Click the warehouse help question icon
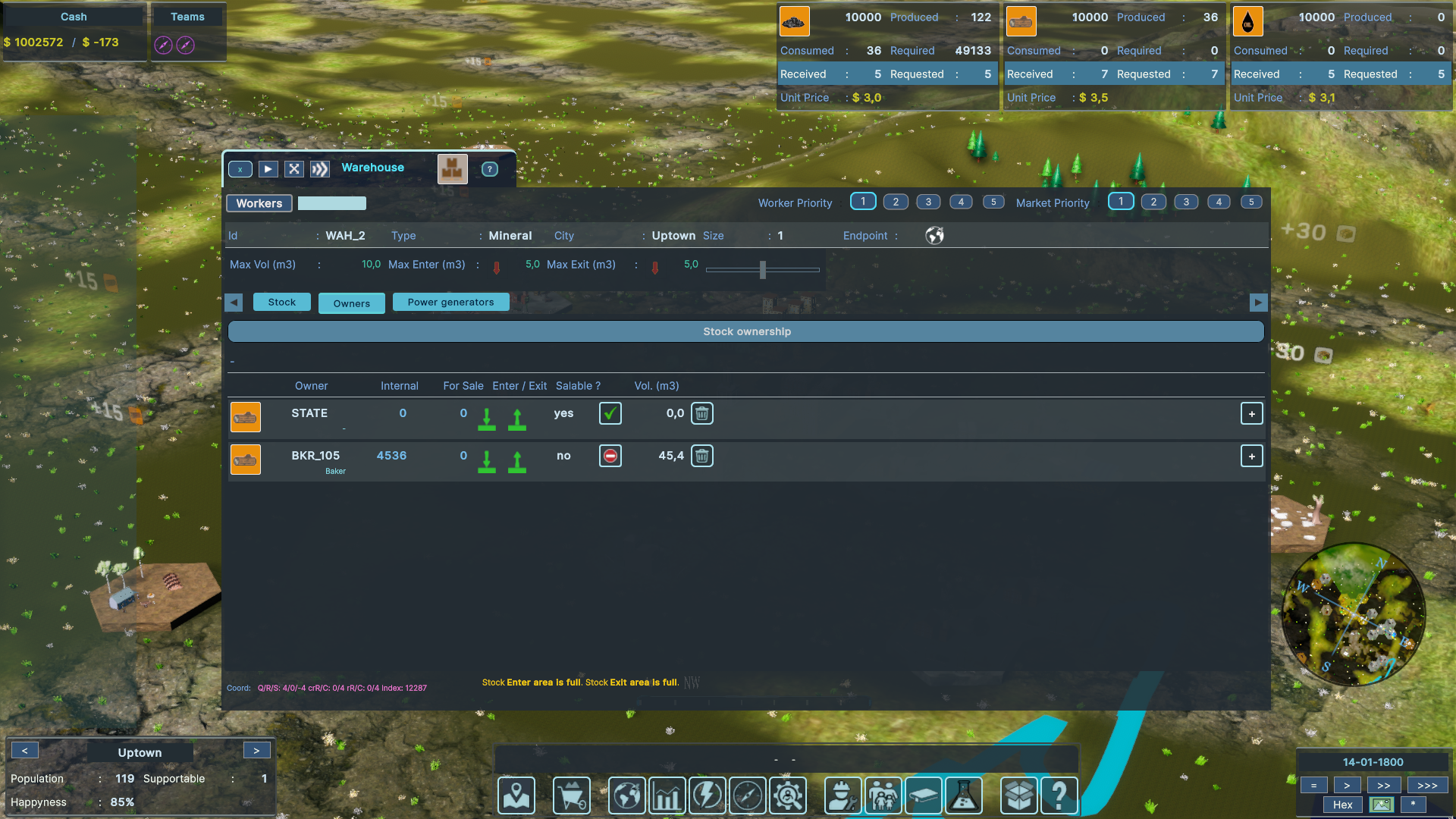This screenshot has height=819, width=1456. (x=490, y=169)
